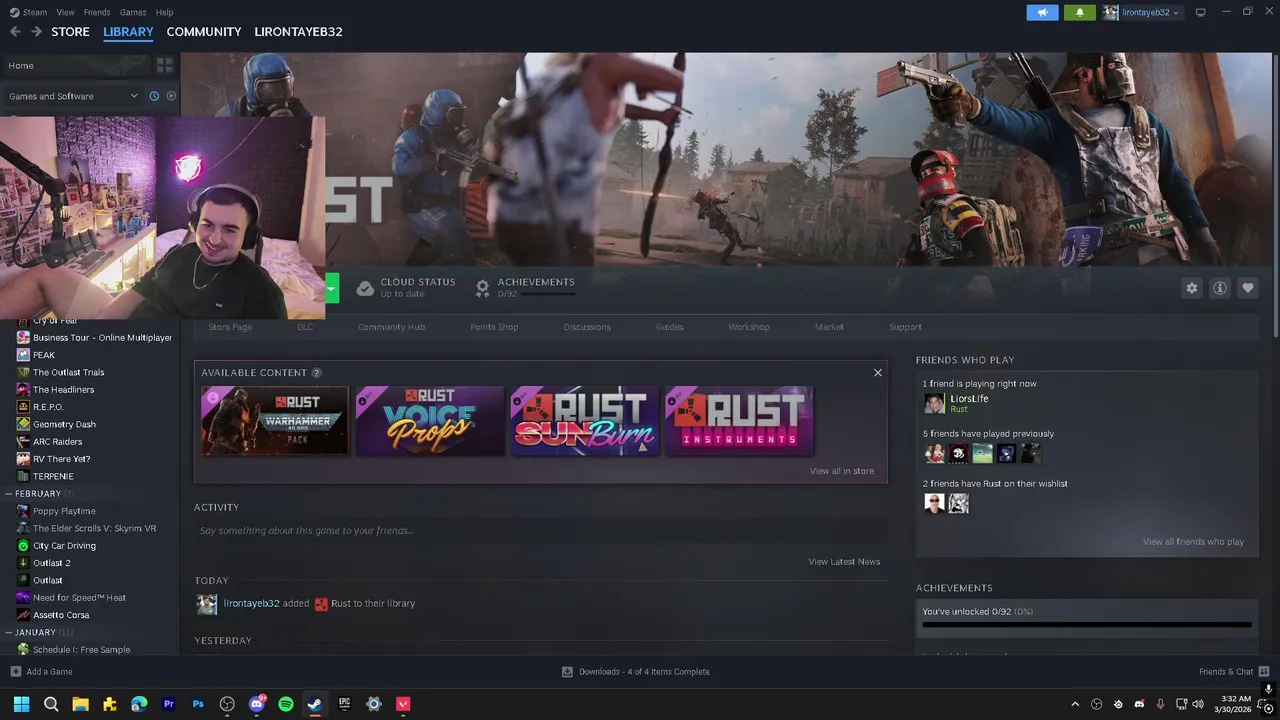Open the View menu
The width and height of the screenshot is (1280, 720).
tap(66, 12)
